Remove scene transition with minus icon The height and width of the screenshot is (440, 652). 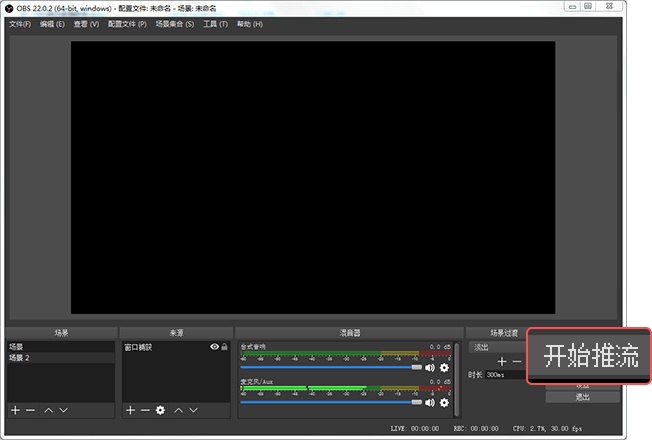click(x=517, y=361)
